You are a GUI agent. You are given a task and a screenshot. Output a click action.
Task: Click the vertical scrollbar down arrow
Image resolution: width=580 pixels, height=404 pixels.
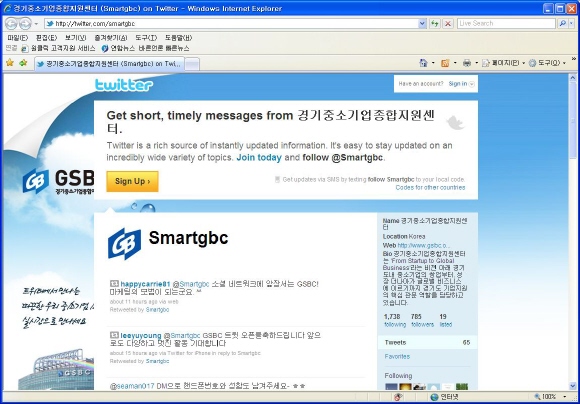coord(573,386)
